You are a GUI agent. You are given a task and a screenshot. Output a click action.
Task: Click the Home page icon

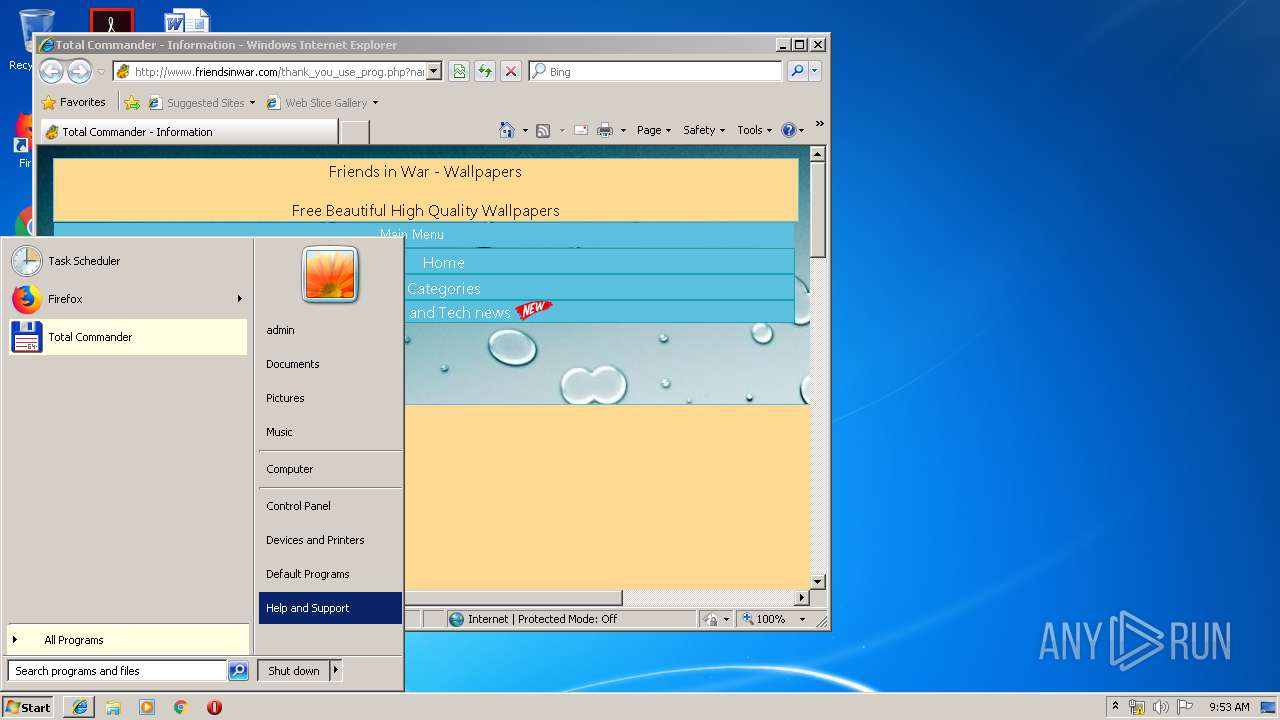pyautogui.click(x=507, y=130)
